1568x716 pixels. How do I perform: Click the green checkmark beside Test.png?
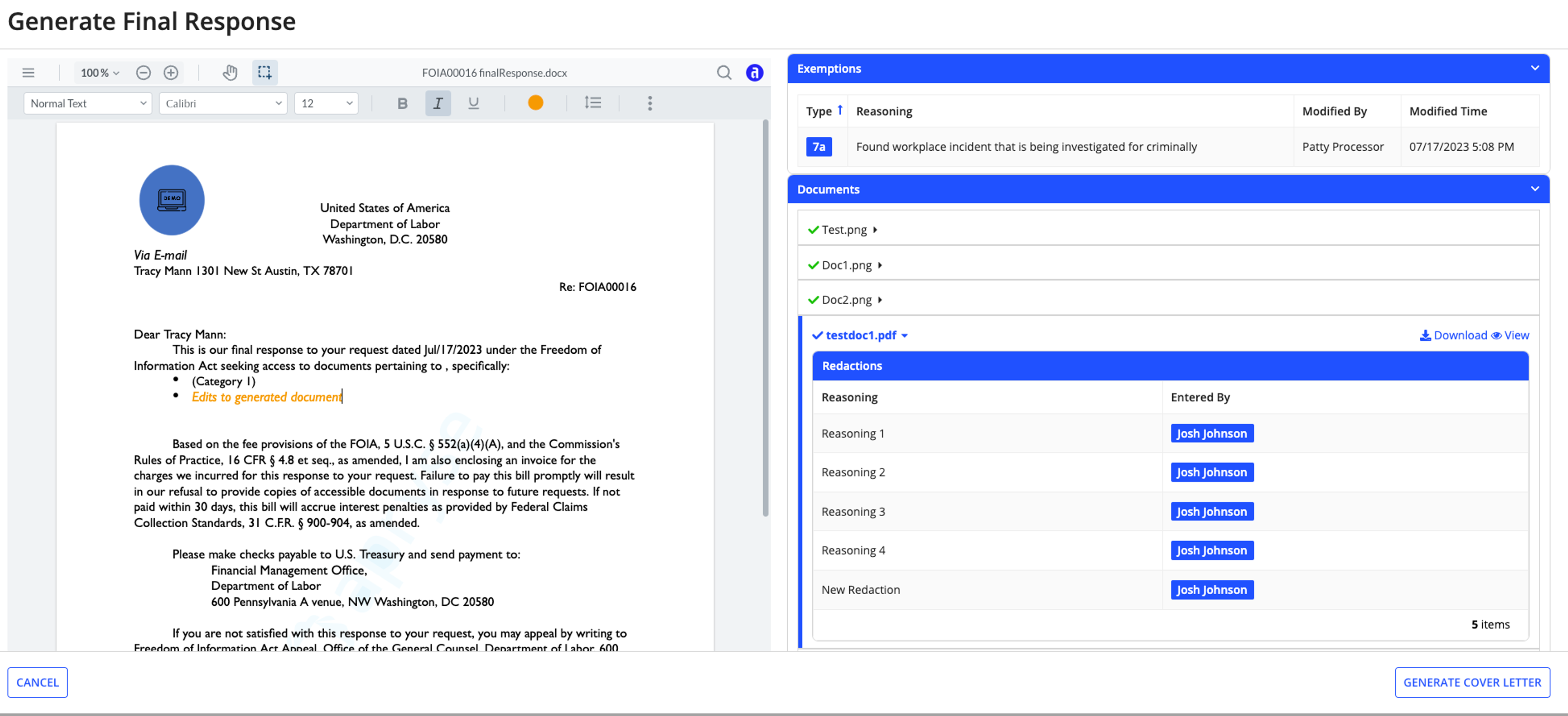pos(813,230)
